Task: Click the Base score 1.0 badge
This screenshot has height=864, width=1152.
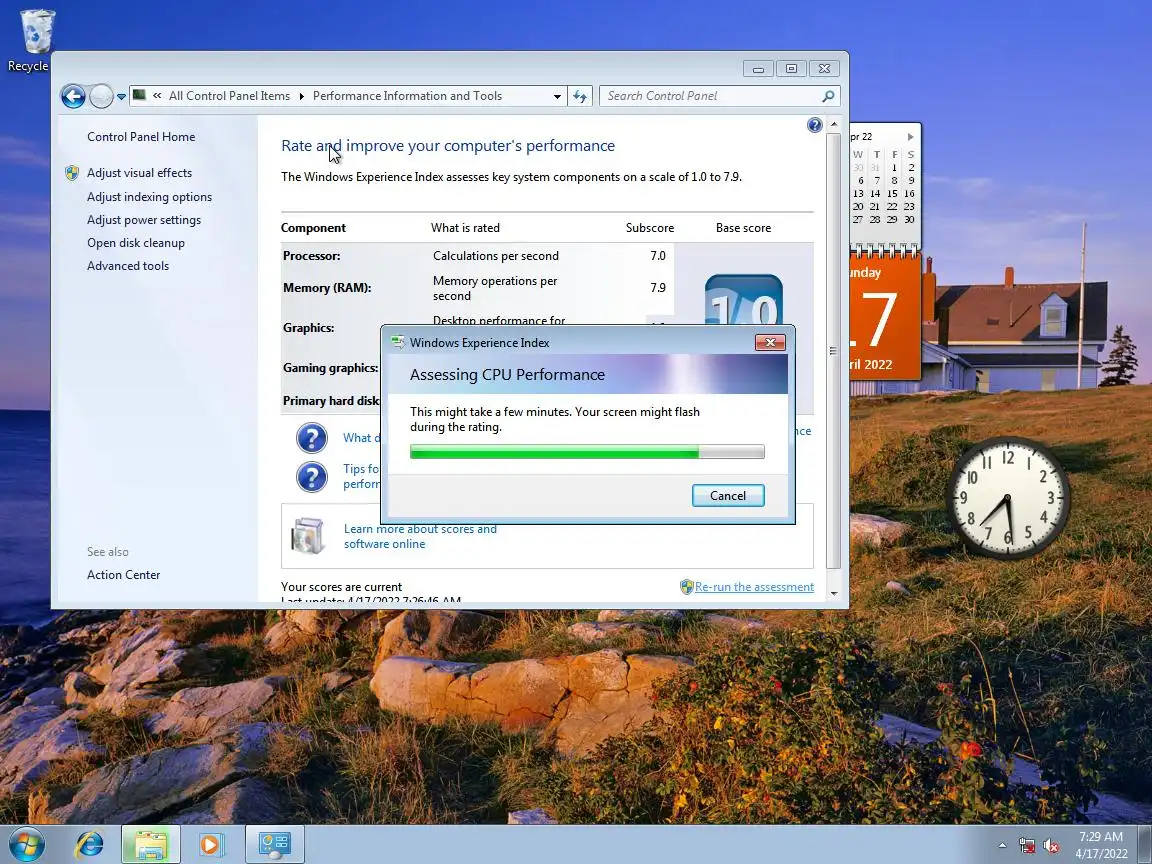Action: [744, 300]
